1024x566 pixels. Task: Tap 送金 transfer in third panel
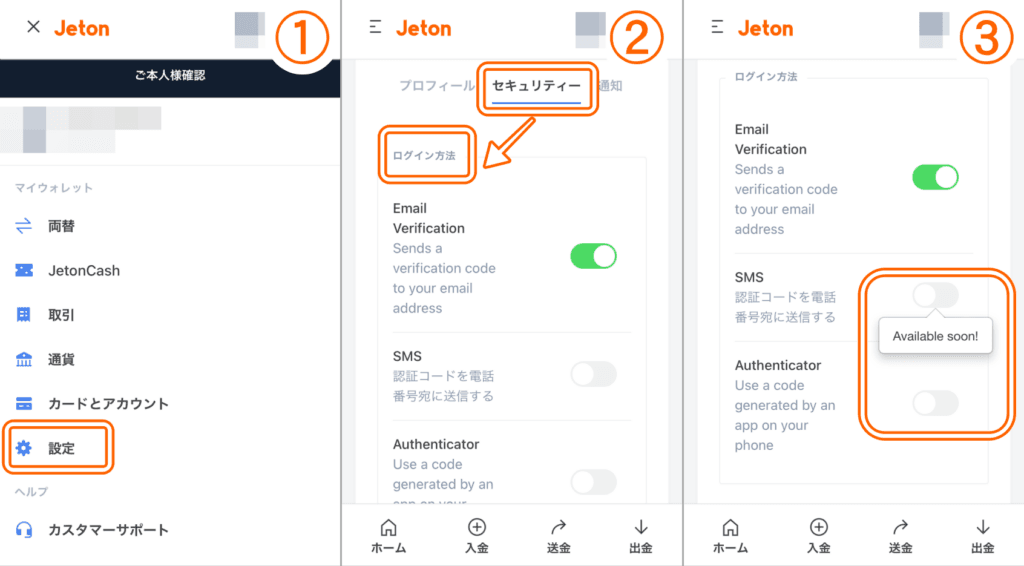tap(901, 536)
